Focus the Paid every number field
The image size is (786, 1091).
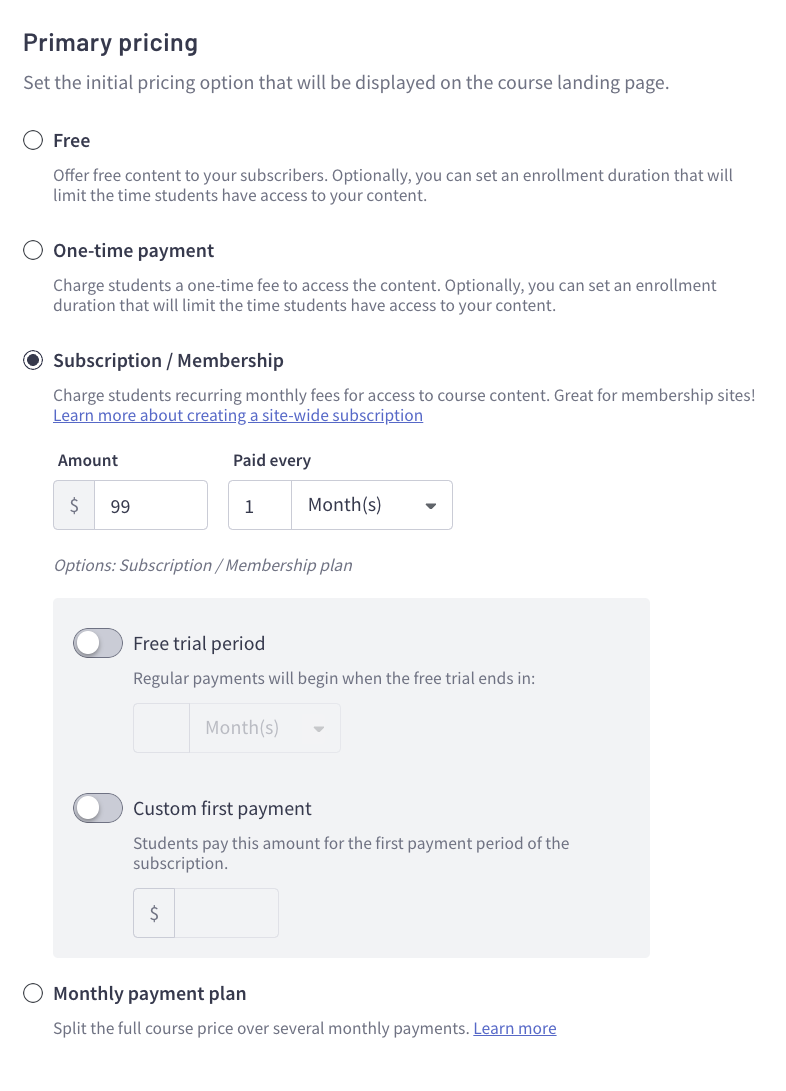(260, 506)
